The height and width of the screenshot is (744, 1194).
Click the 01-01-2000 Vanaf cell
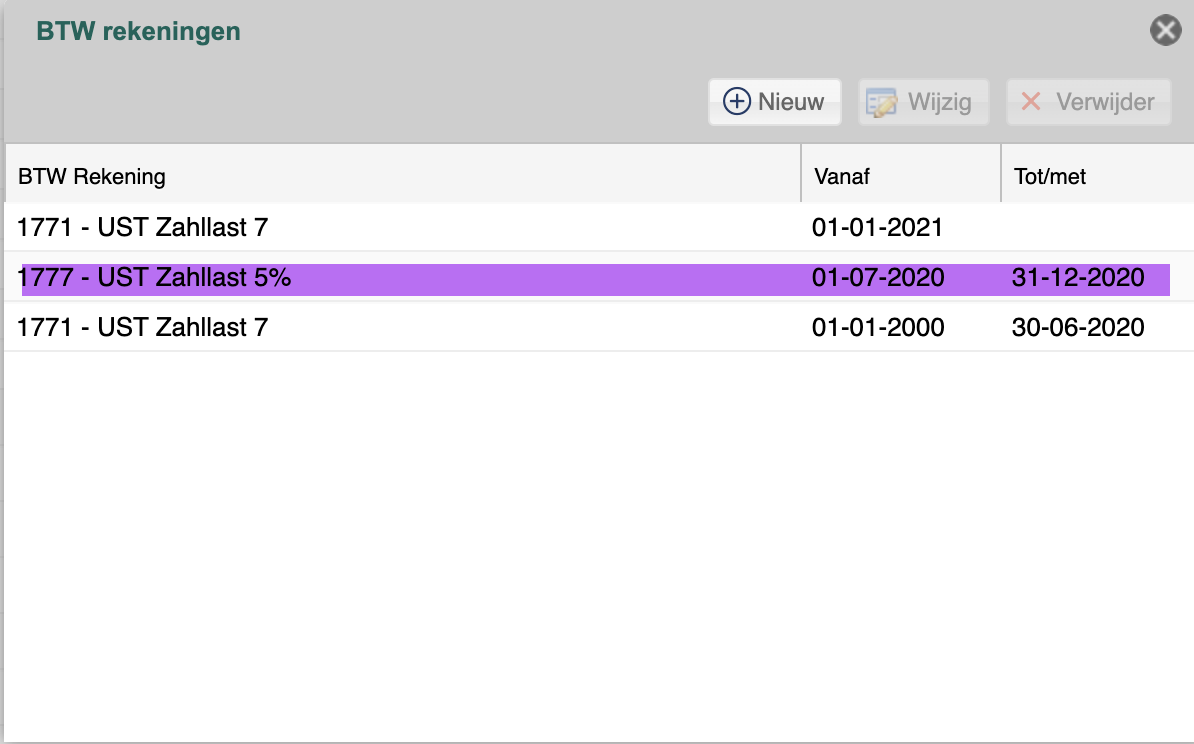coord(877,327)
